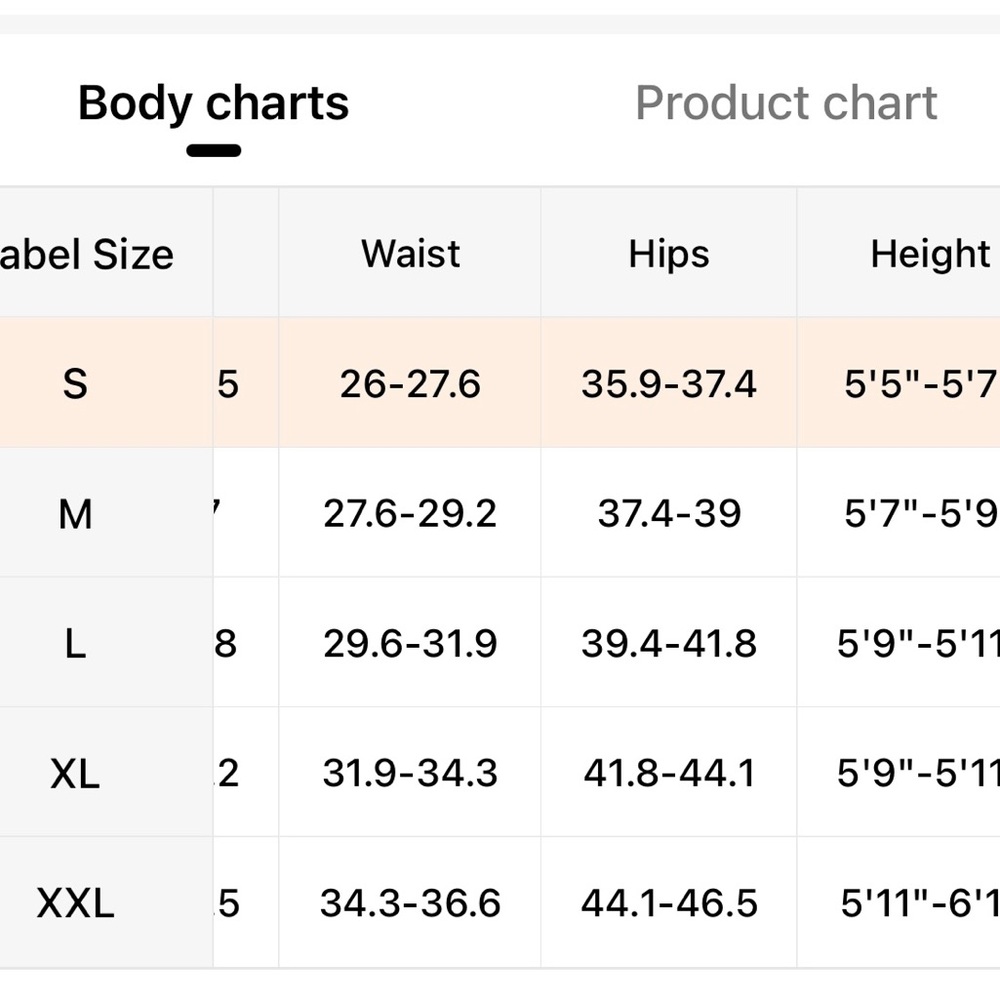Click the M hips value 37.4-39

(x=668, y=514)
